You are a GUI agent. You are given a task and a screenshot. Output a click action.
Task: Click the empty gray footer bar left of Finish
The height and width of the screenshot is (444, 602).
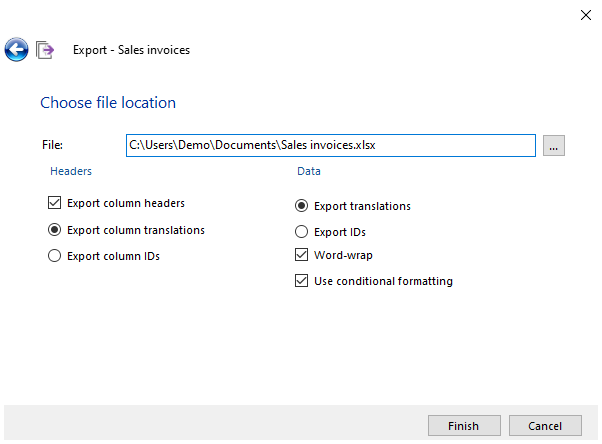[210, 425]
